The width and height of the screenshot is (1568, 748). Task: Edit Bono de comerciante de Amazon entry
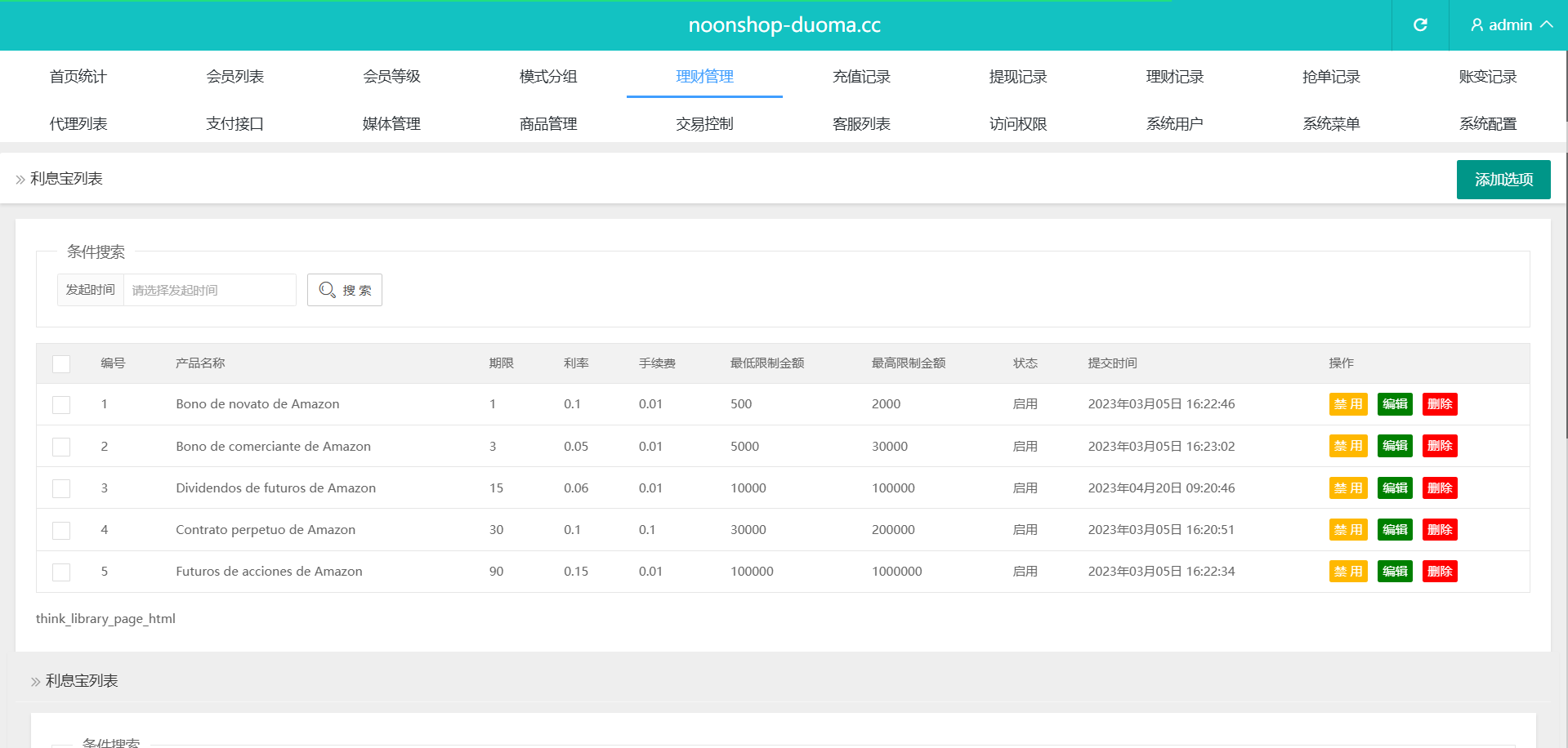coord(1394,446)
